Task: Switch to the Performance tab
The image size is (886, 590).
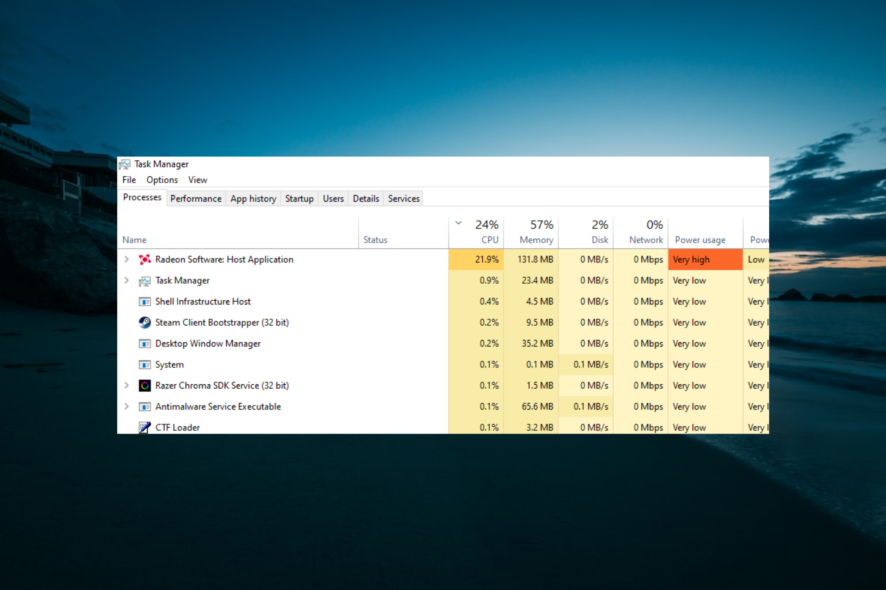Action: 196,198
